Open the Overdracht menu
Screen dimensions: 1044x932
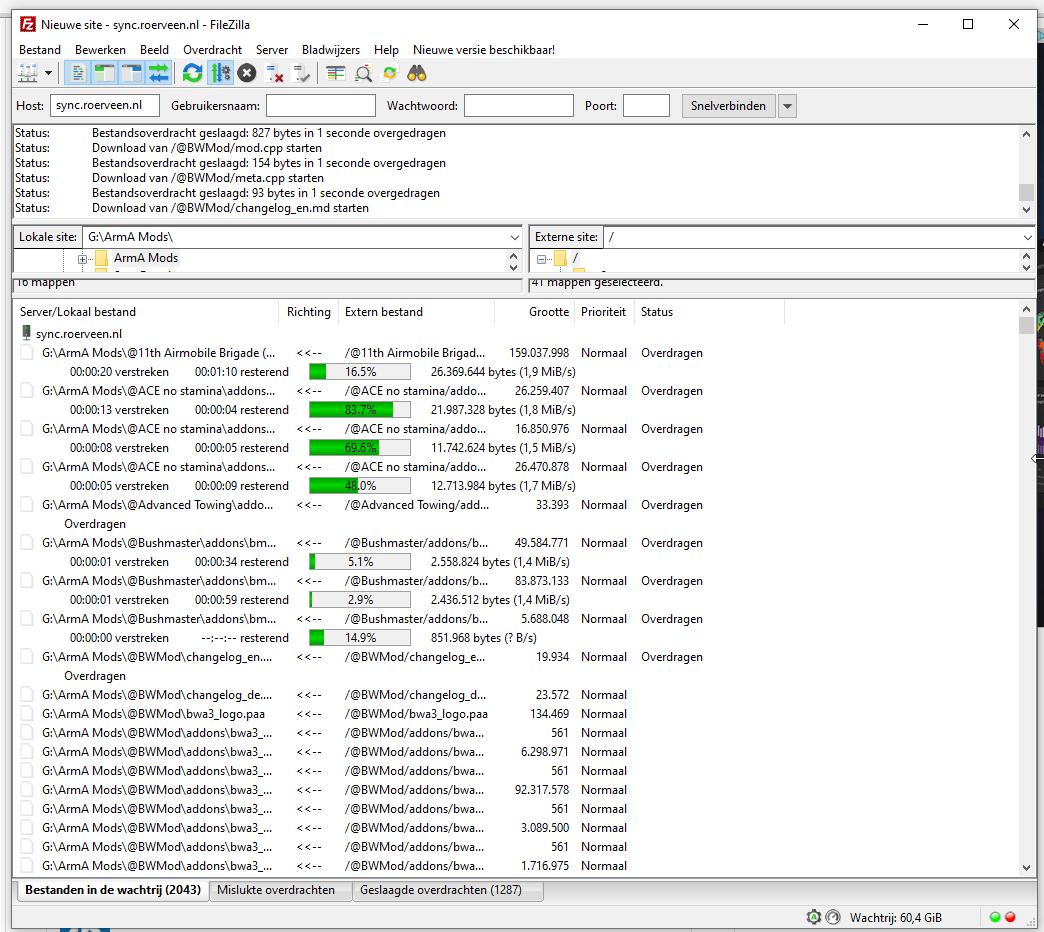(x=212, y=50)
